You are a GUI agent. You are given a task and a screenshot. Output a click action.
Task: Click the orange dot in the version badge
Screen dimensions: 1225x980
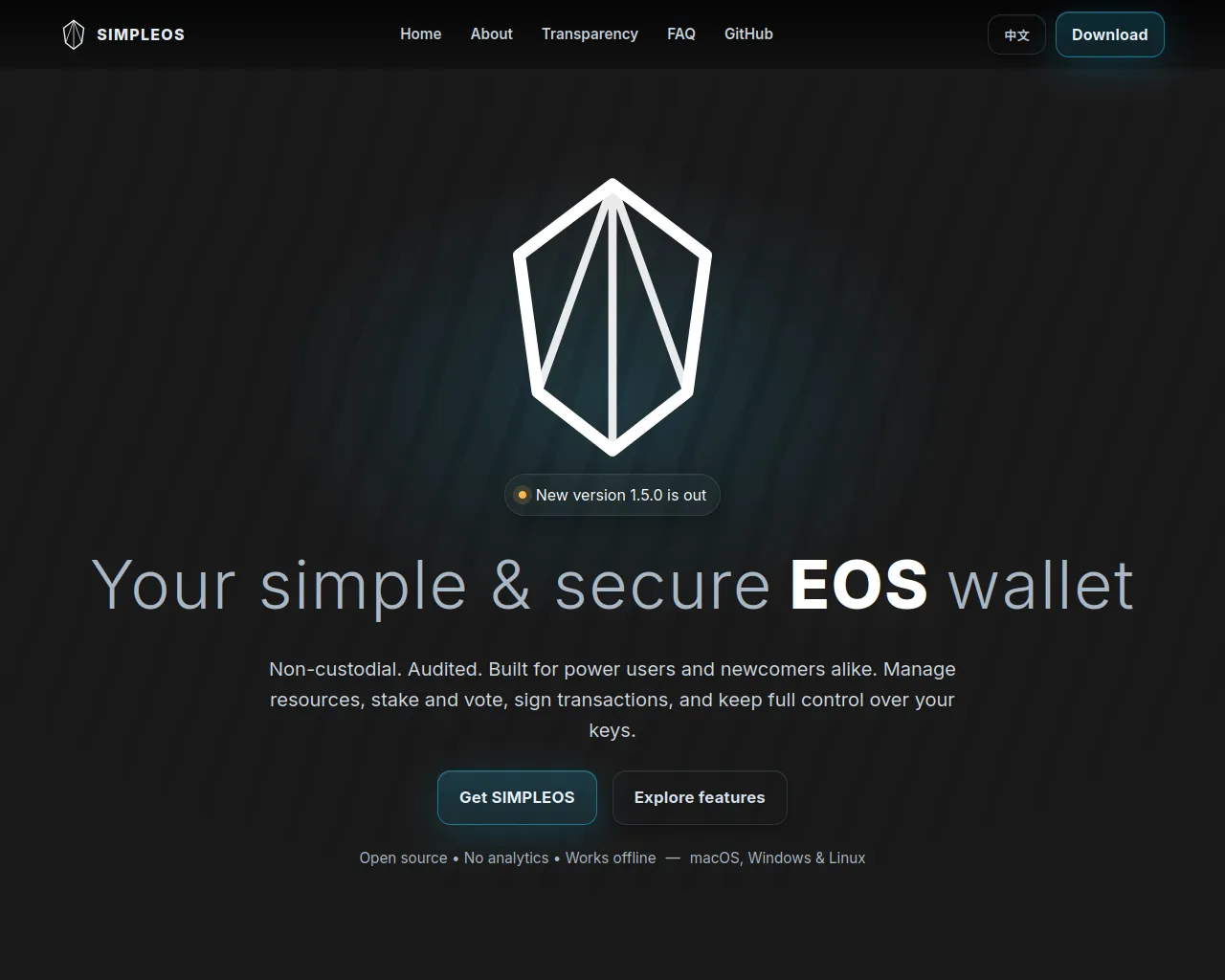click(x=523, y=495)
